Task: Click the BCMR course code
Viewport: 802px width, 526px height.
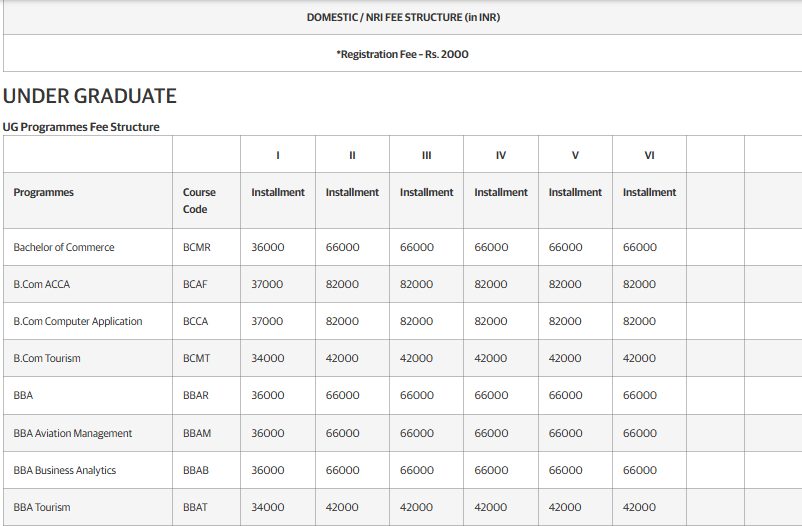Action: (x=197, y=247)
